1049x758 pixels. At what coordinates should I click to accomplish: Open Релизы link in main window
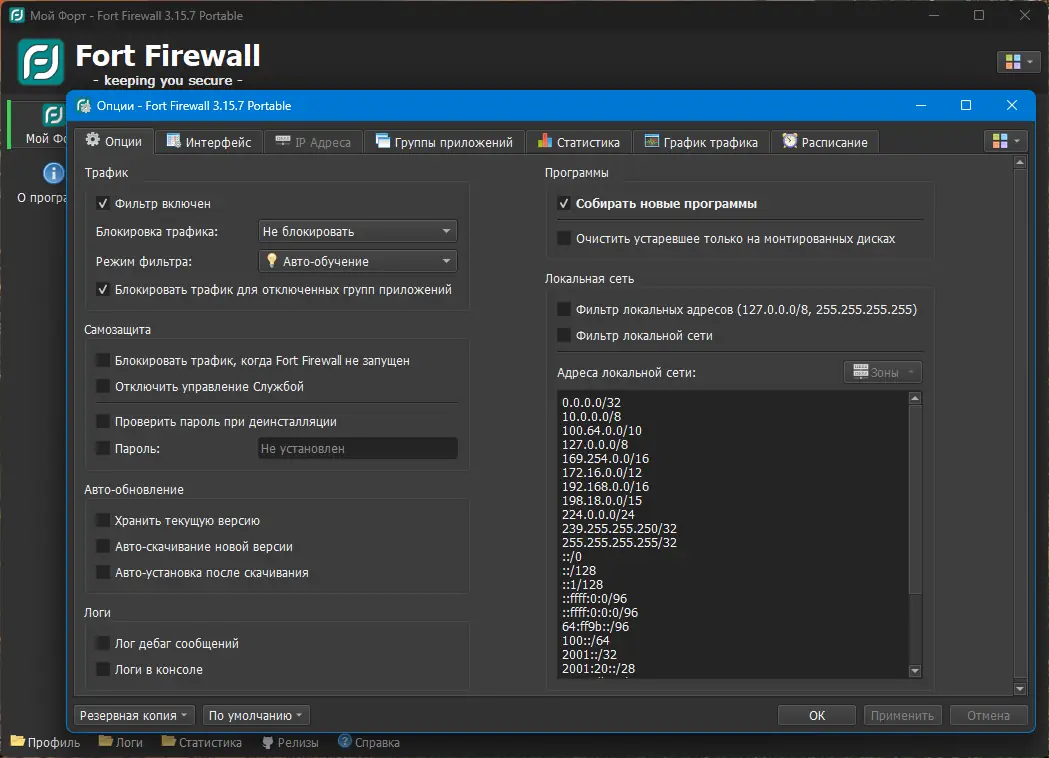pyautogui.click(x=290, y=742)
